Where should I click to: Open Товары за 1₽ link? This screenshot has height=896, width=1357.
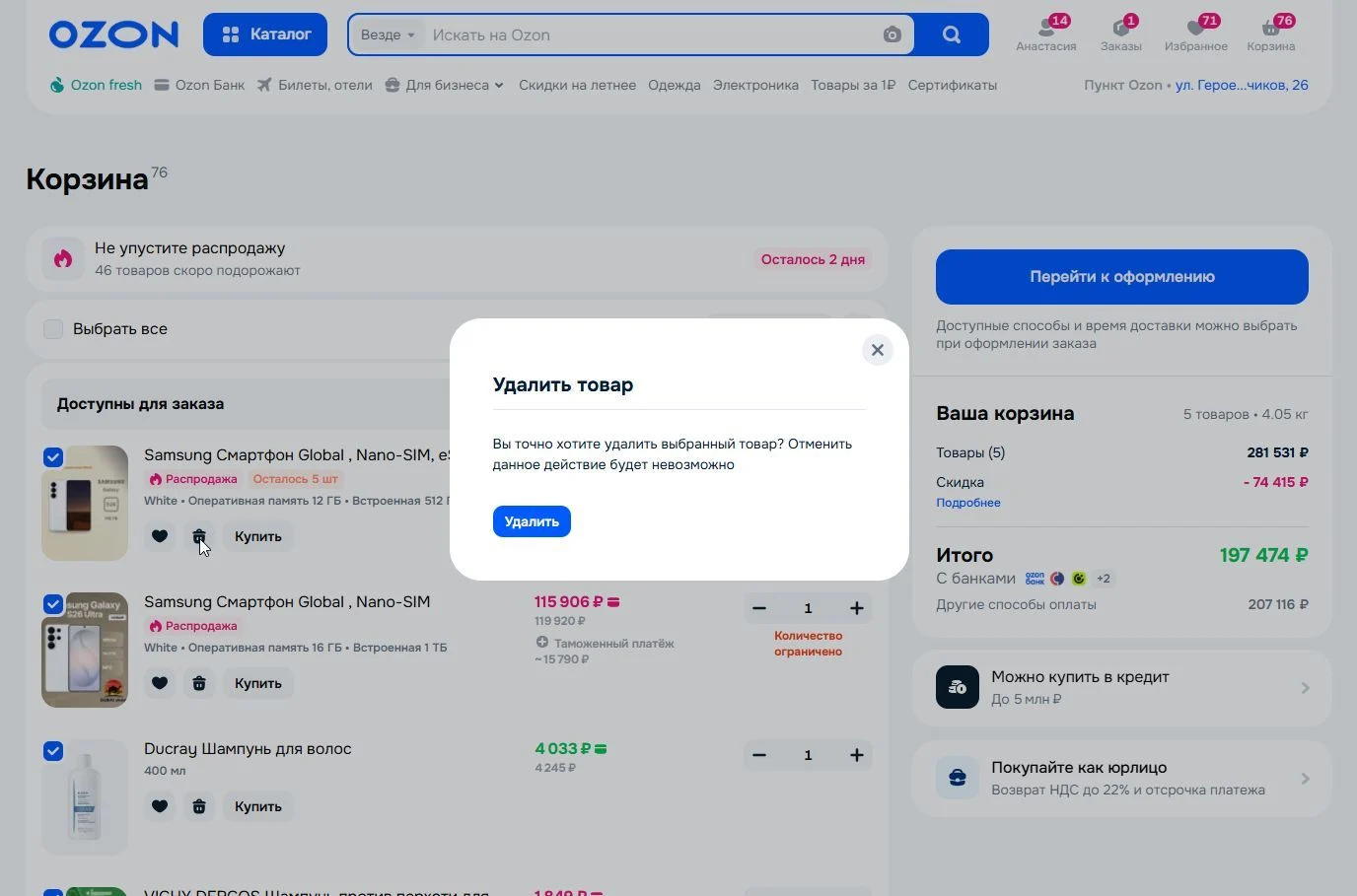tap(853, 85)
